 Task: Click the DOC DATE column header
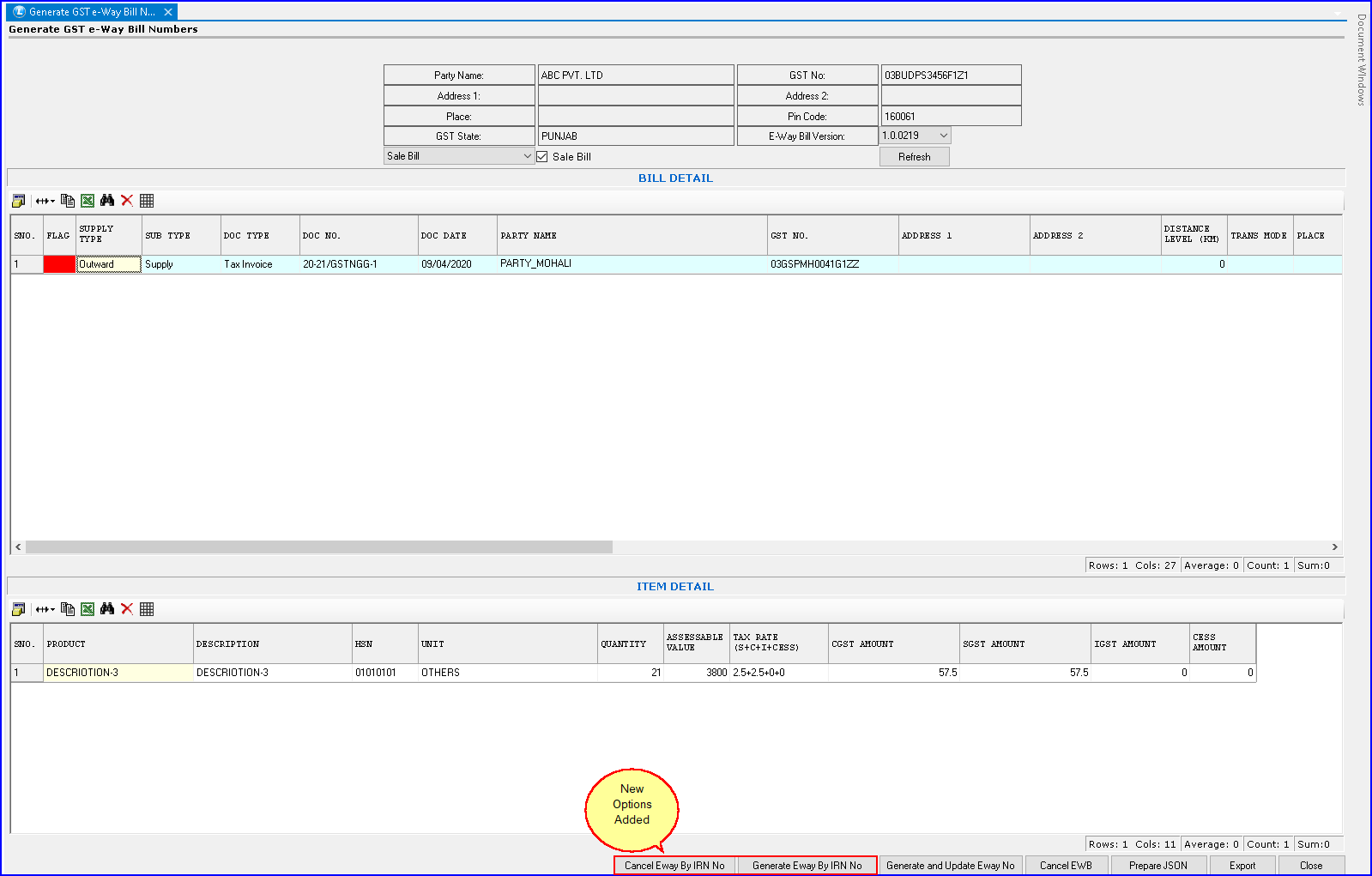pyautogui.click(x=457, y=235)
